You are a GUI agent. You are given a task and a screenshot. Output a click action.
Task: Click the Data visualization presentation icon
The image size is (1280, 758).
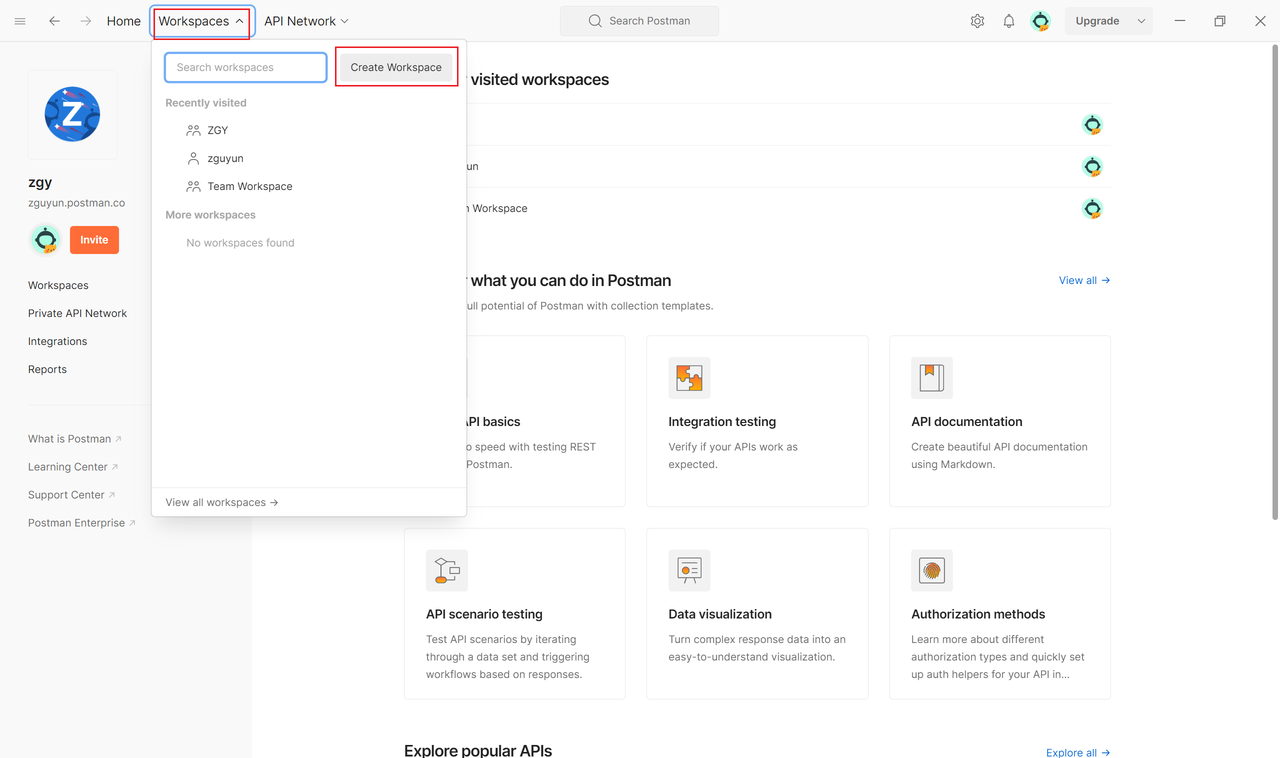click(689, 571)
